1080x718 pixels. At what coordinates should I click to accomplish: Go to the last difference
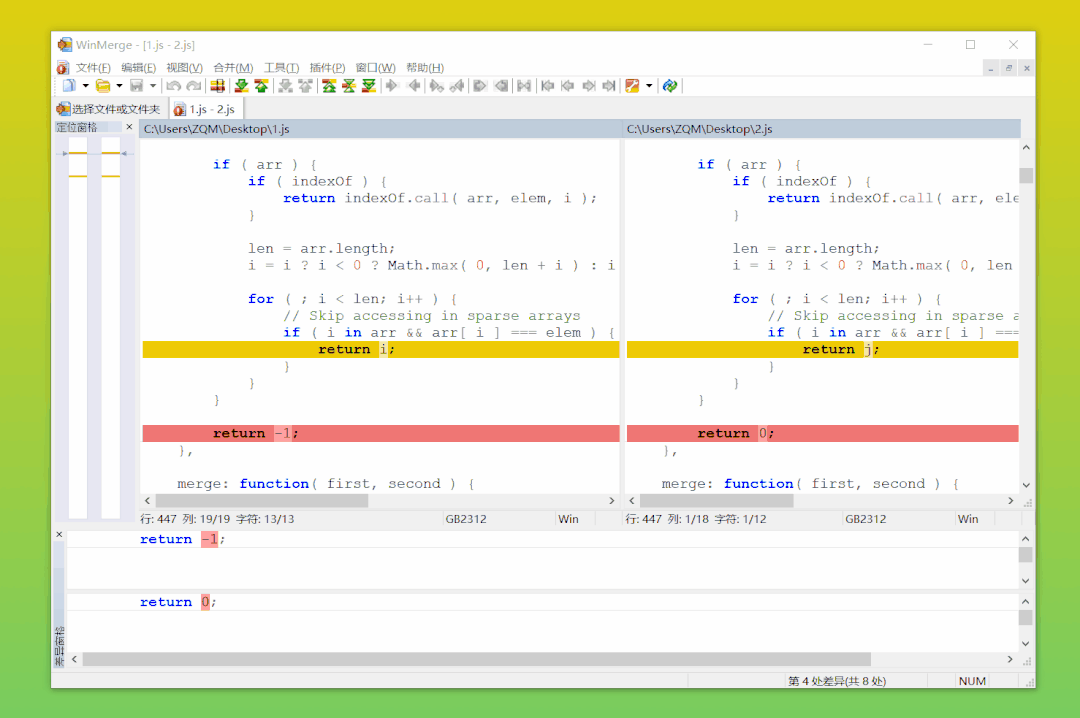tap(369, 85)
